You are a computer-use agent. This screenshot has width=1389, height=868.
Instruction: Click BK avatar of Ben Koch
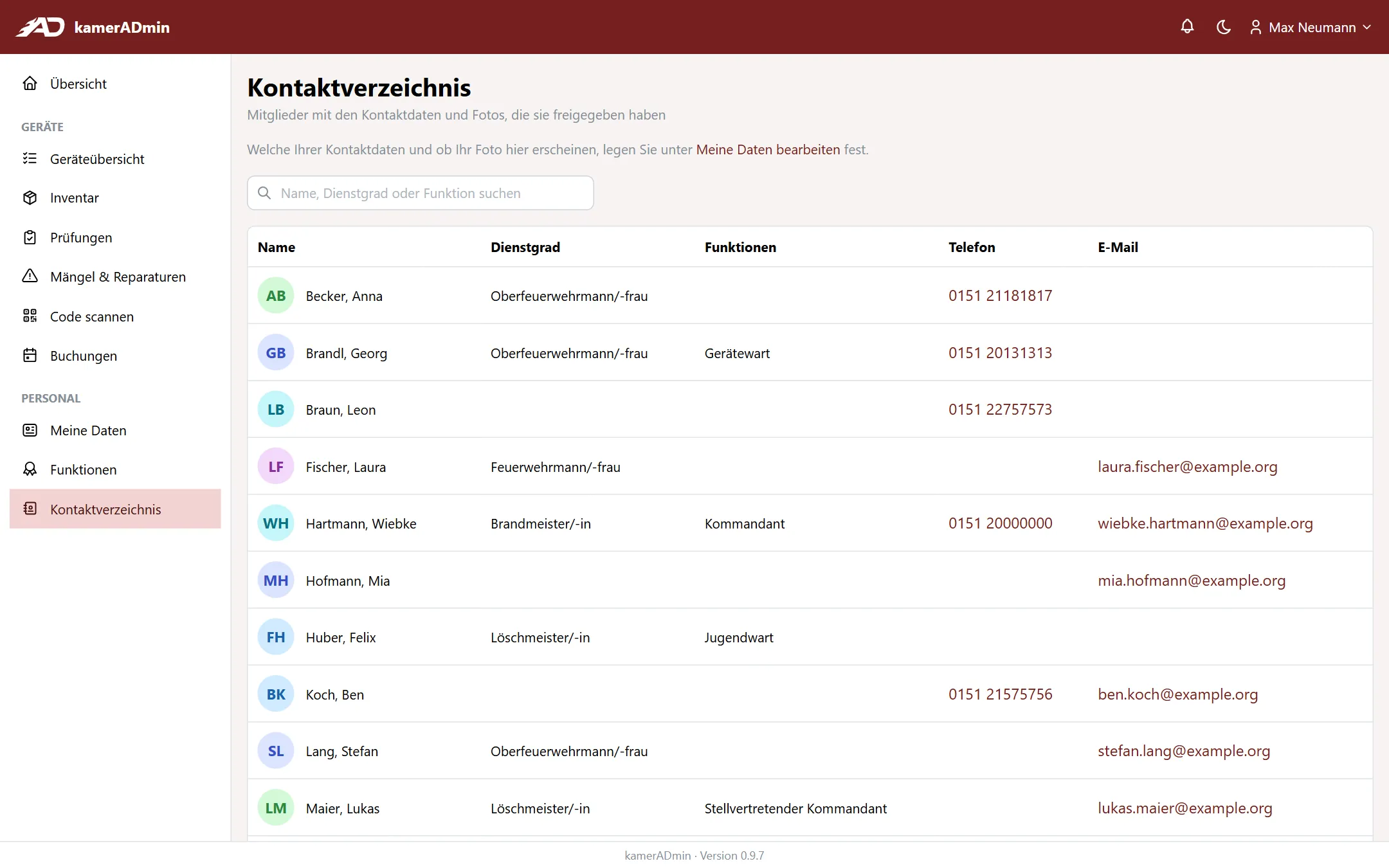pyautogui.click(x=276, y=694)
